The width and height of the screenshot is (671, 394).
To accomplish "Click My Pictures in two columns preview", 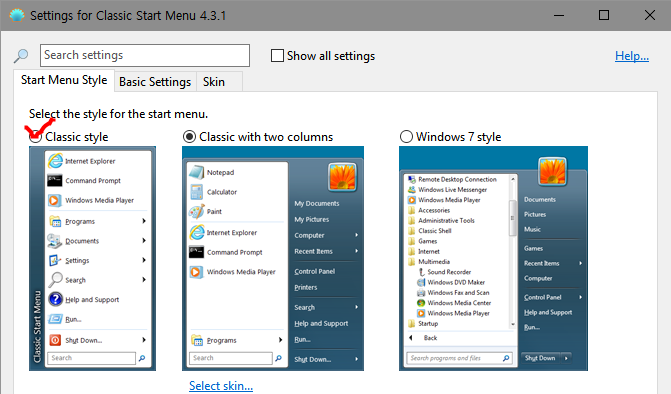I will (312, 219).
